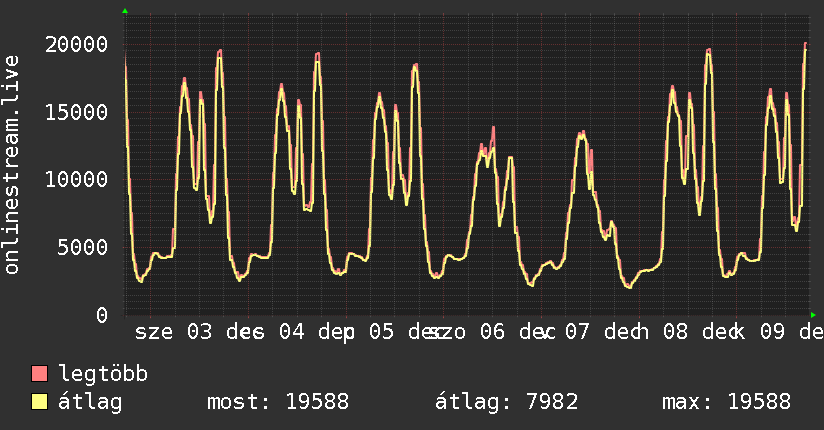
Task: Click the yellow átlag legend swatch
Action: pyautogui.click(x=39, y=402)
